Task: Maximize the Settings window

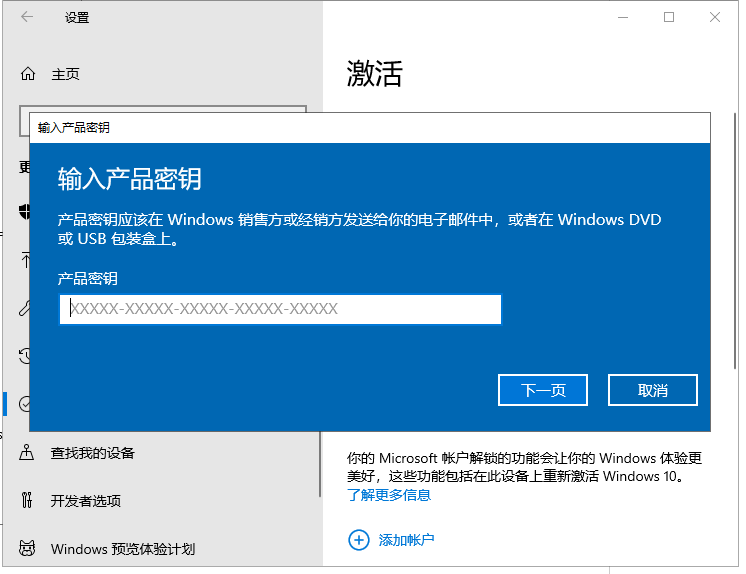Action: point(669,17)
